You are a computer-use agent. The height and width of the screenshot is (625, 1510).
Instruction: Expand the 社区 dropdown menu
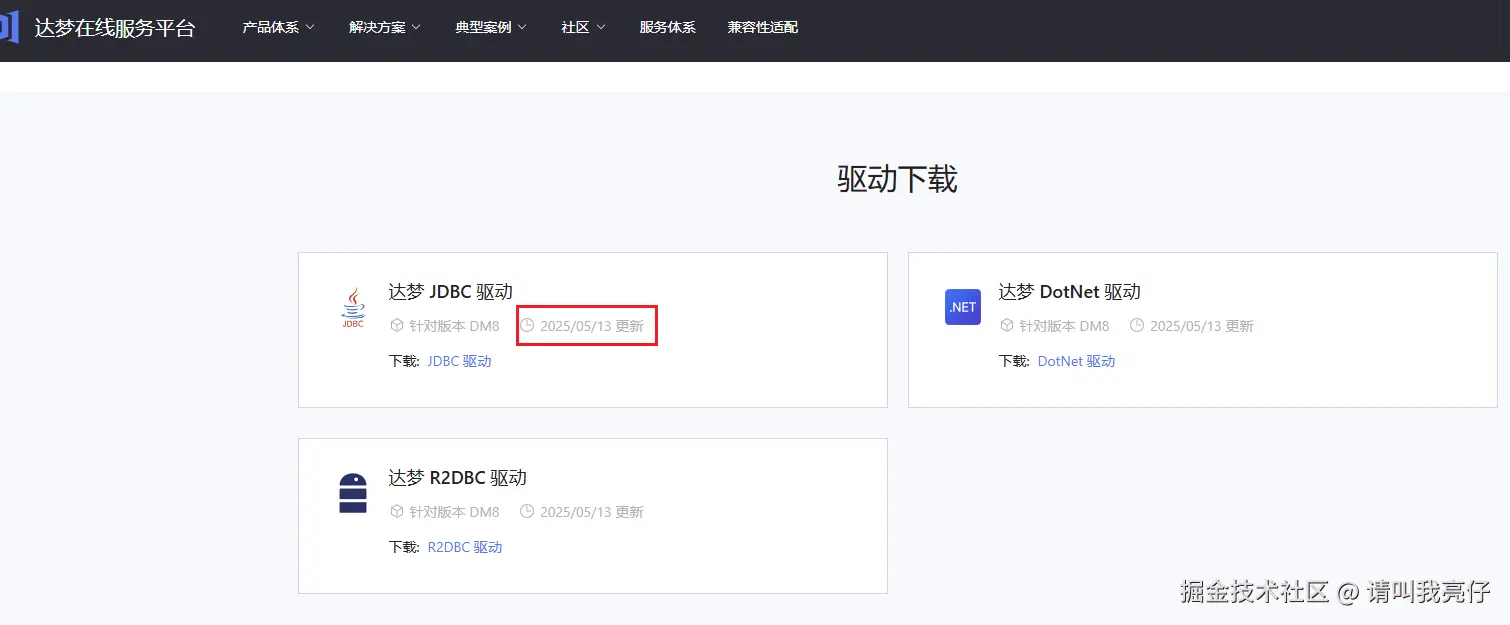pyautogui.click(x=584, y=27)
